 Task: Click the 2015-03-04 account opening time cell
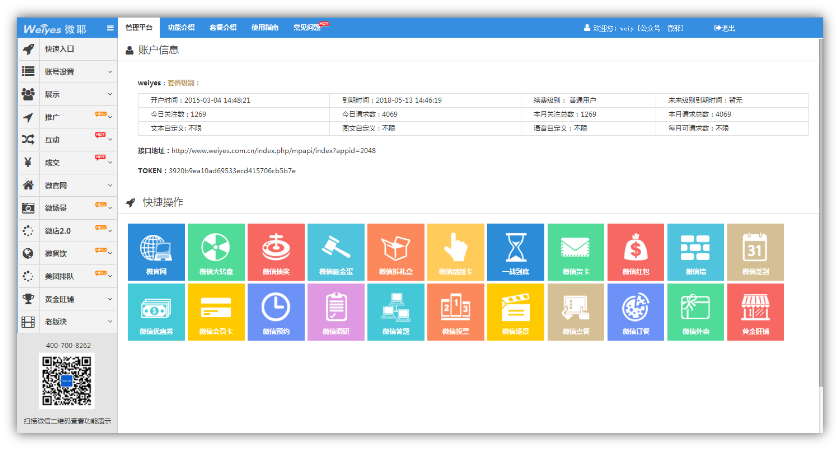pyautogui.click(x=234, y=100)
